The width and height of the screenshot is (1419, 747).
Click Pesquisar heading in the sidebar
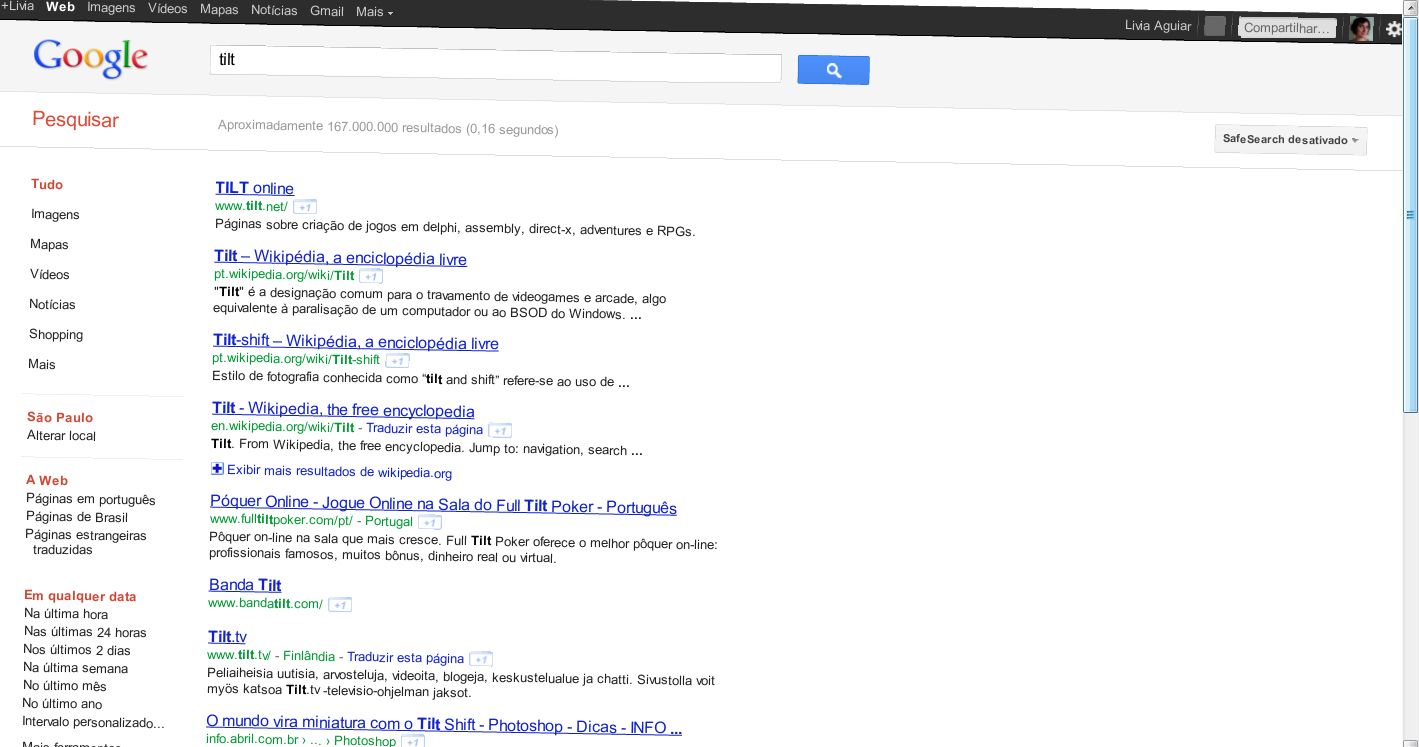(75, 120)
